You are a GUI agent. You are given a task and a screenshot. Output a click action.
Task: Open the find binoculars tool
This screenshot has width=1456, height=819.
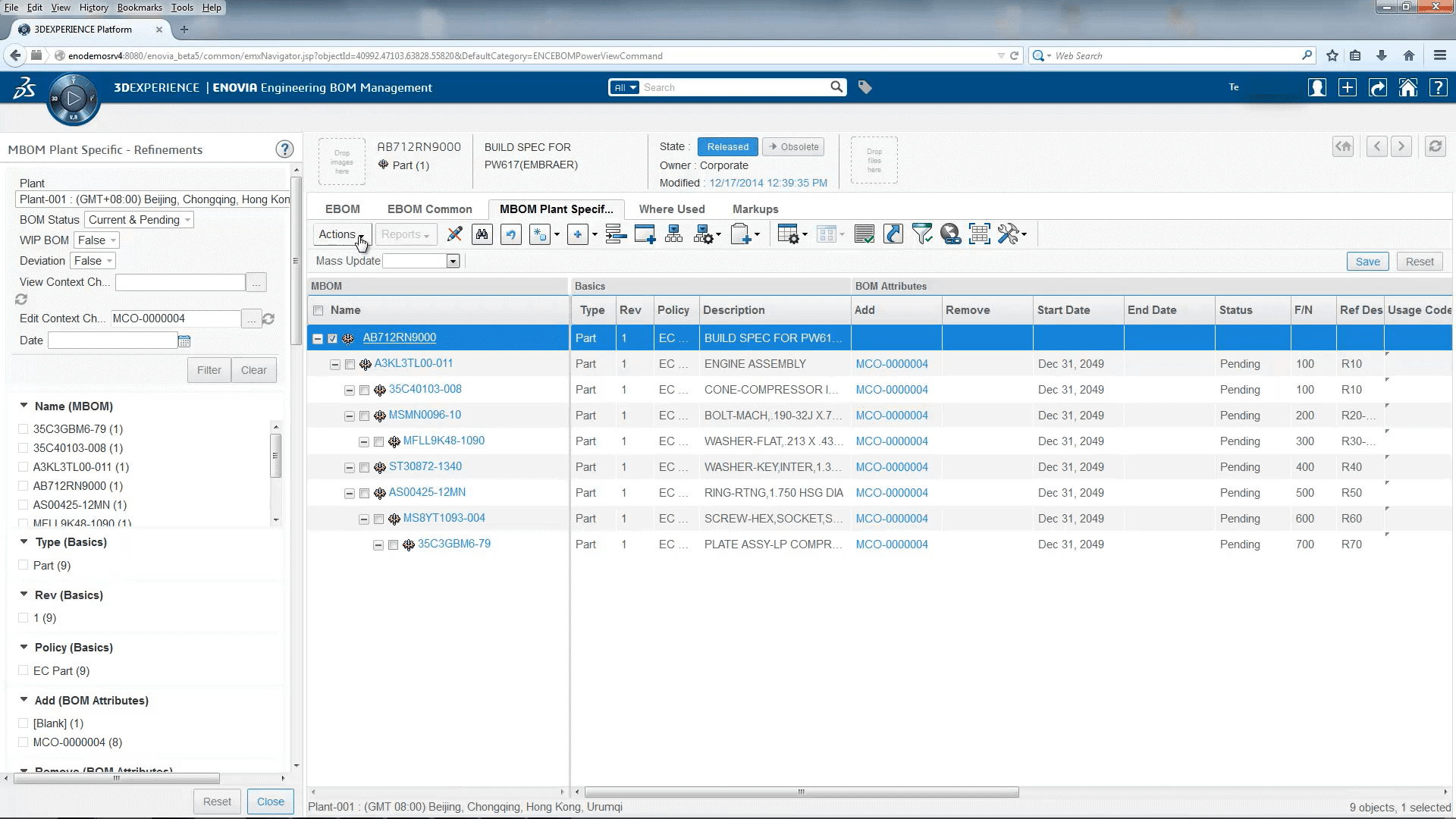coord(482,234)
